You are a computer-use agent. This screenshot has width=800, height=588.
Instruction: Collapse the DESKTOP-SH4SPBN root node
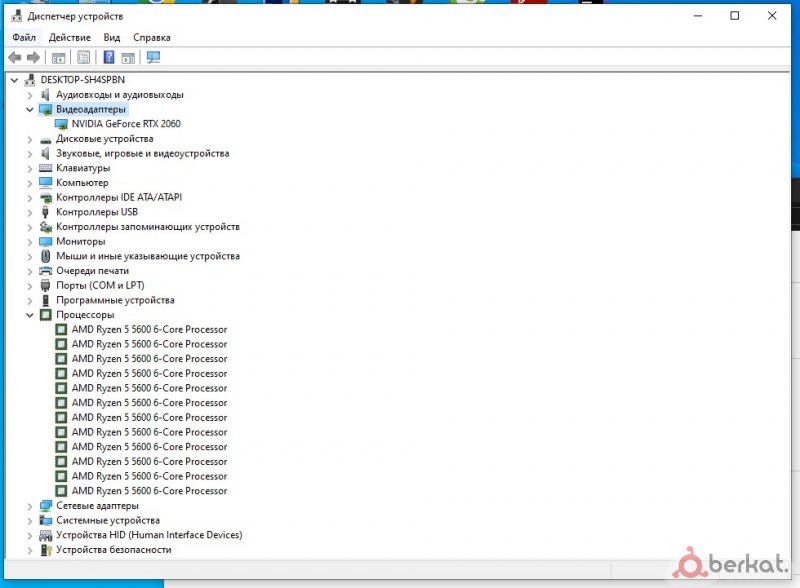coord(14,80)
